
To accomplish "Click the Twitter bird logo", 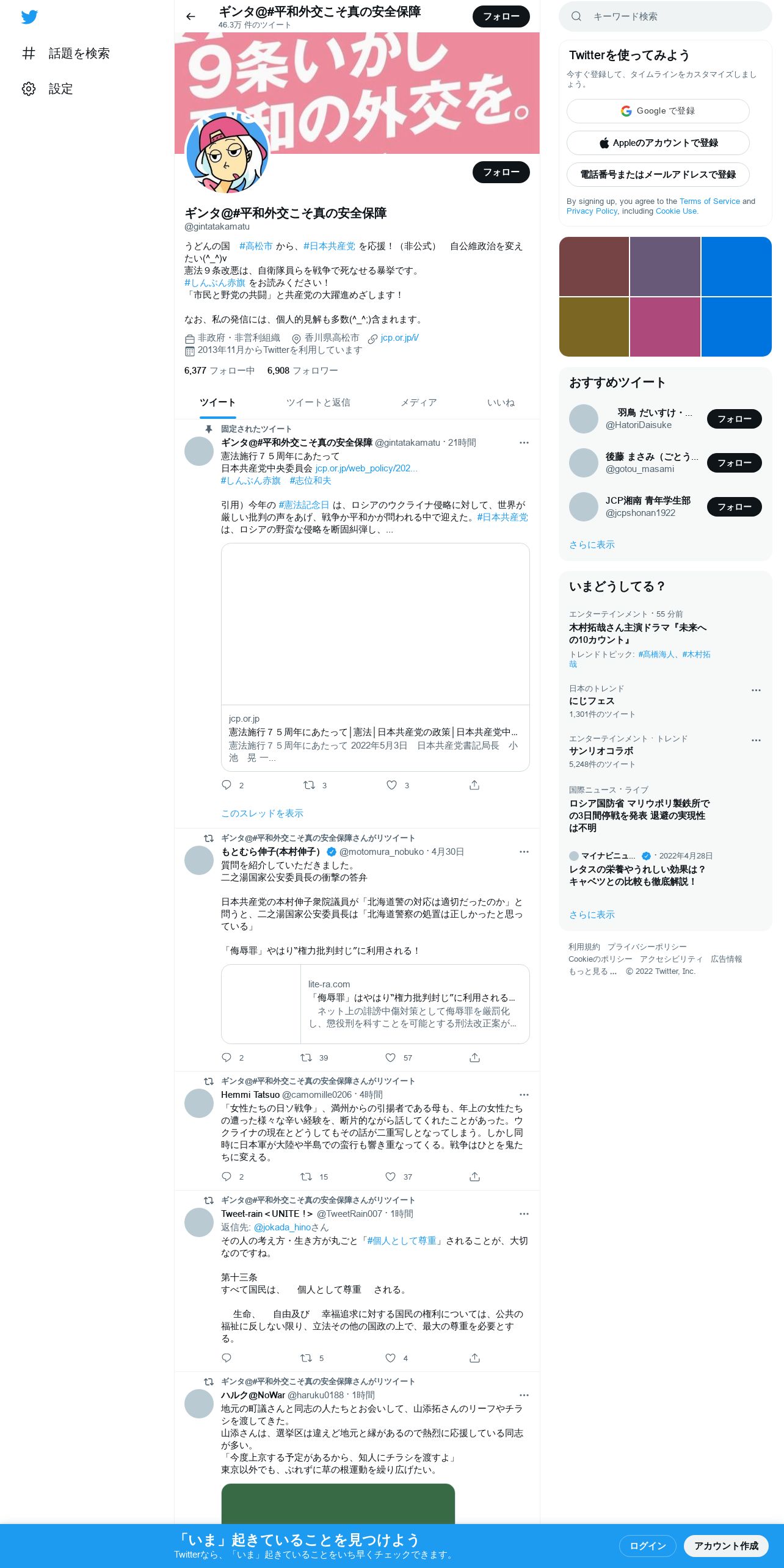I will tap(29, 17).
